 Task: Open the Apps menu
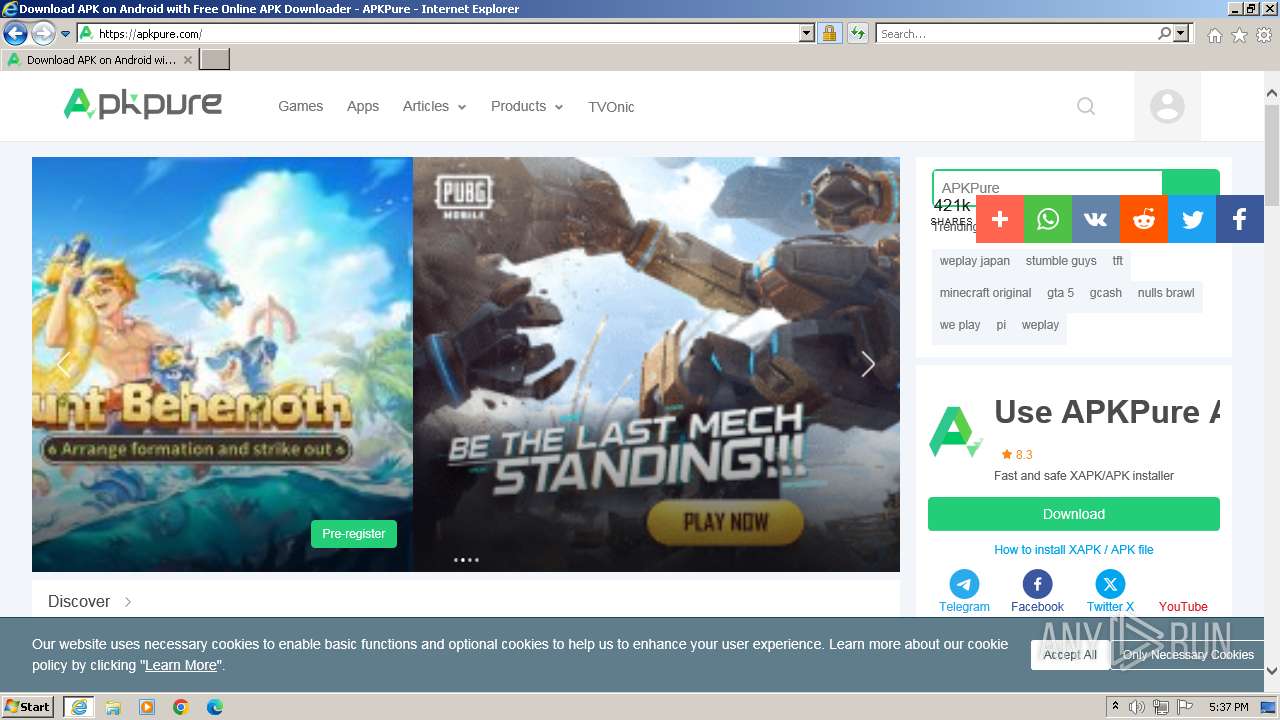[363, 106]
